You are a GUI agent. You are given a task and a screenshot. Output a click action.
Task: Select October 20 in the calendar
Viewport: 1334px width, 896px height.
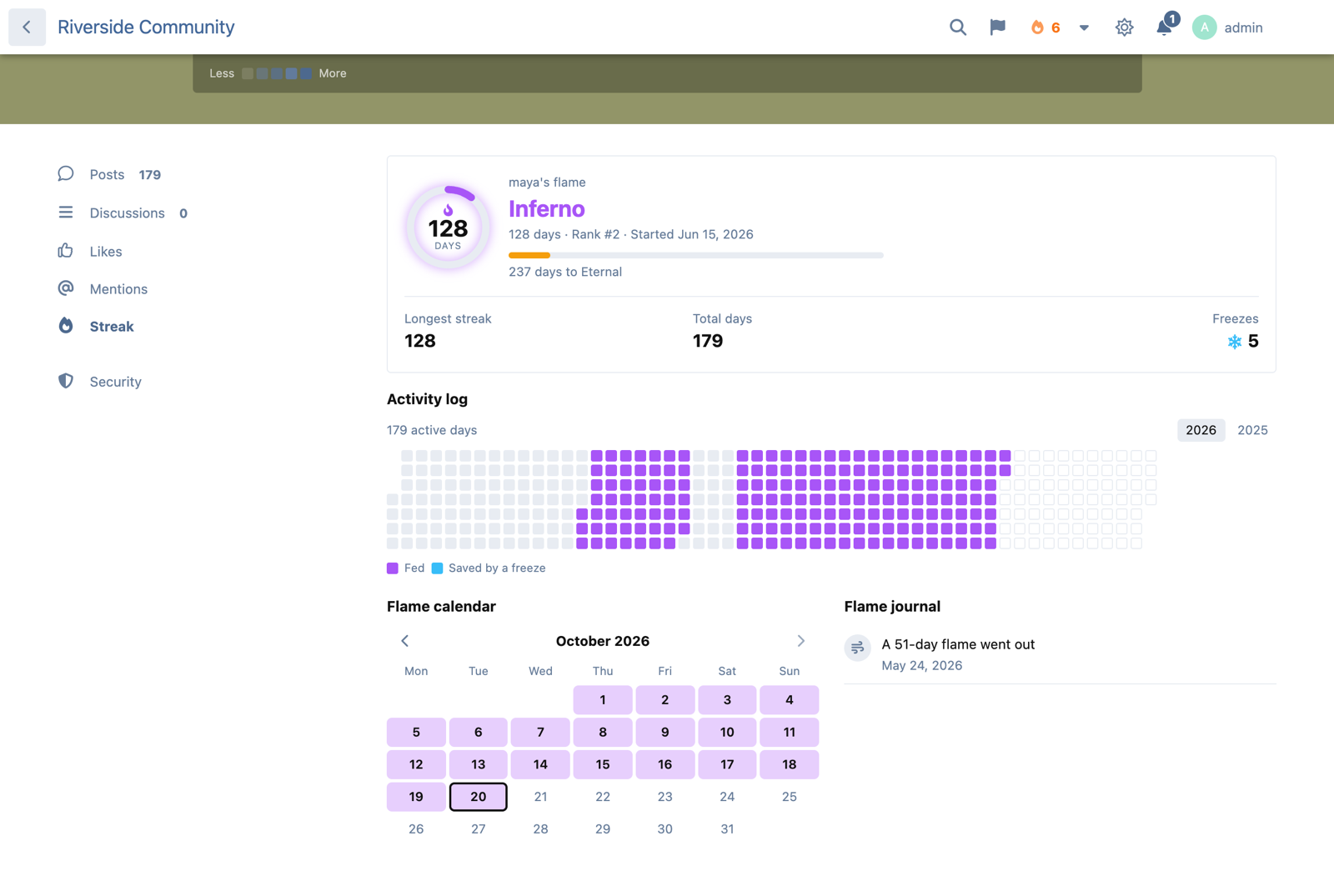pos(479,797)
